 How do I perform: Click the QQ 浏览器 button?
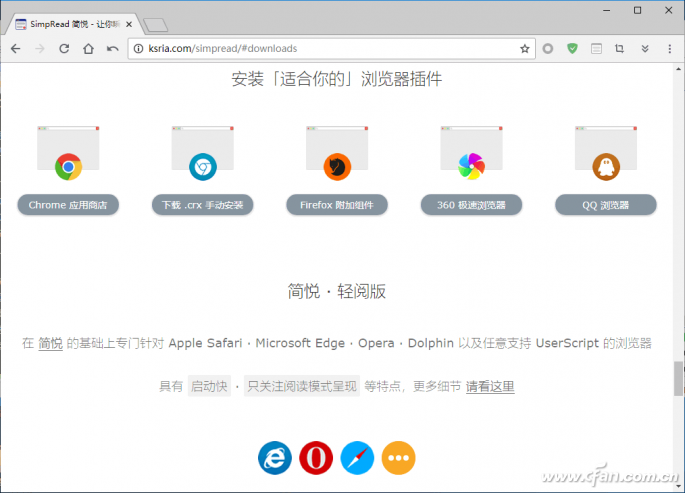point(606,205)
